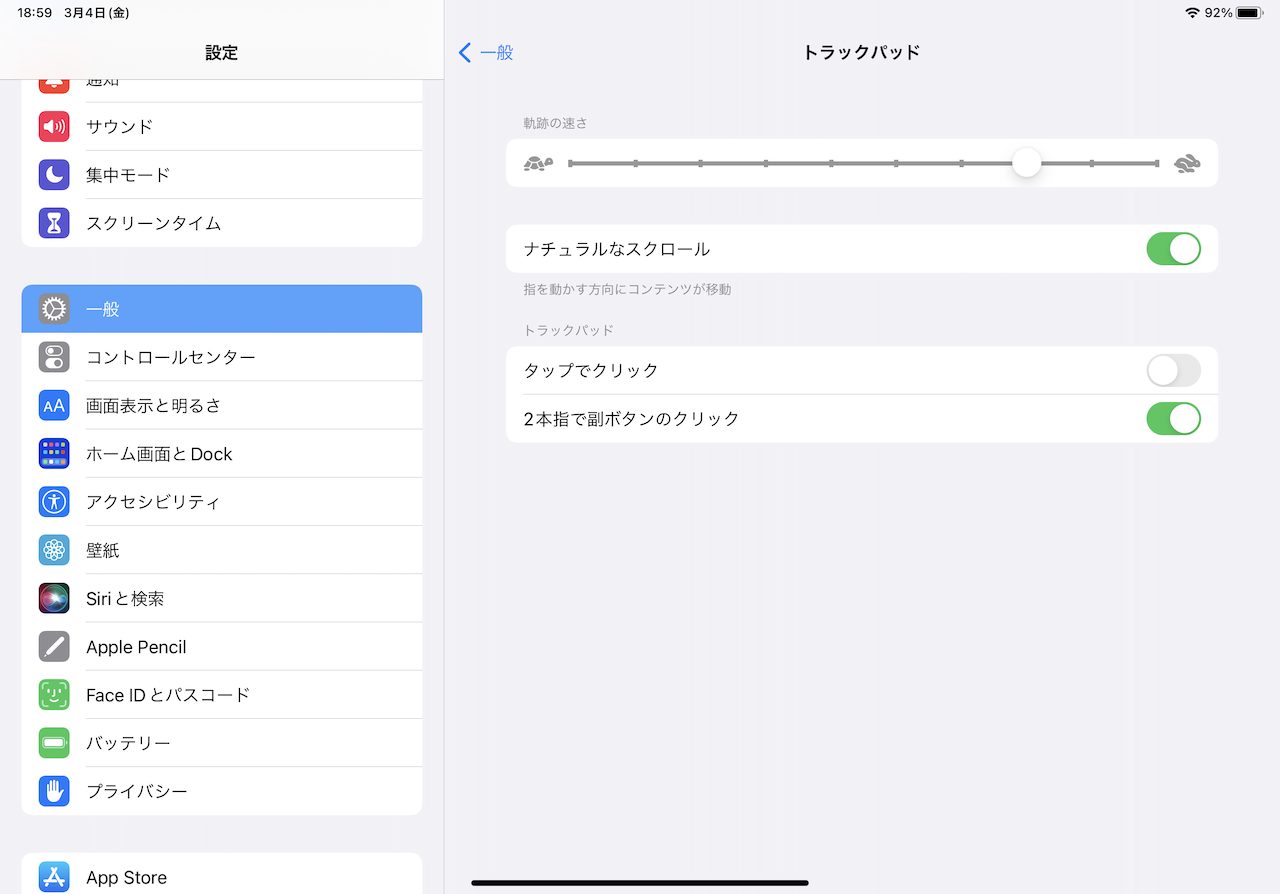This screenshot has width=1280, height=894.
Task: Tap the Wallpaper flower icon
Action: click(54, 550)
